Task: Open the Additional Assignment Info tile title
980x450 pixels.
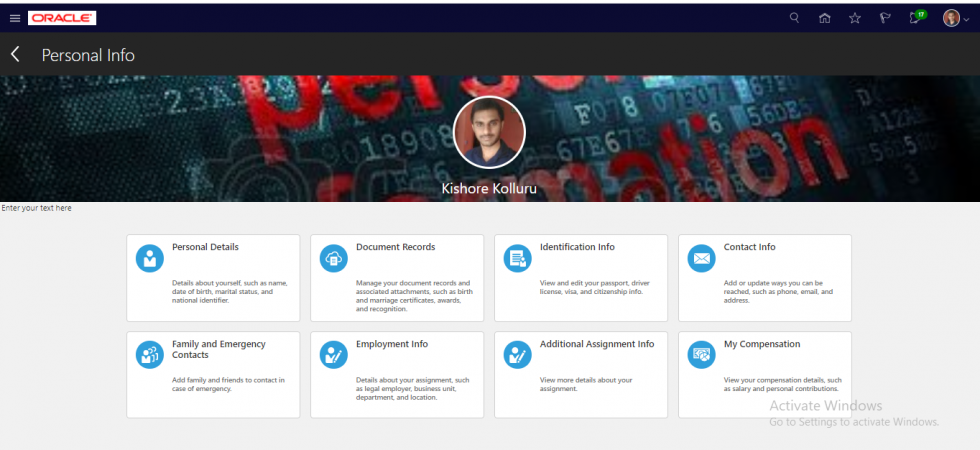Action: (597, 344)
